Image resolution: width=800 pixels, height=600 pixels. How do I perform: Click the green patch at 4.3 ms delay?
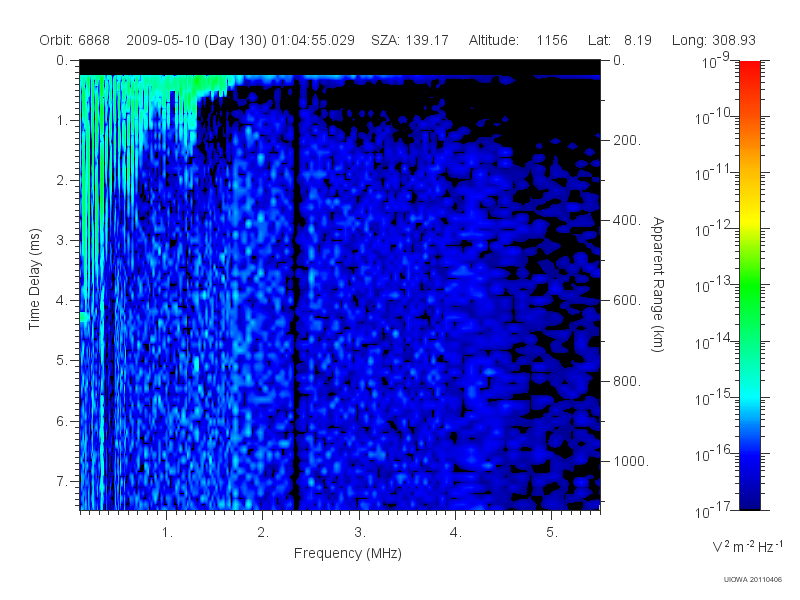click(x=84, y=317)
